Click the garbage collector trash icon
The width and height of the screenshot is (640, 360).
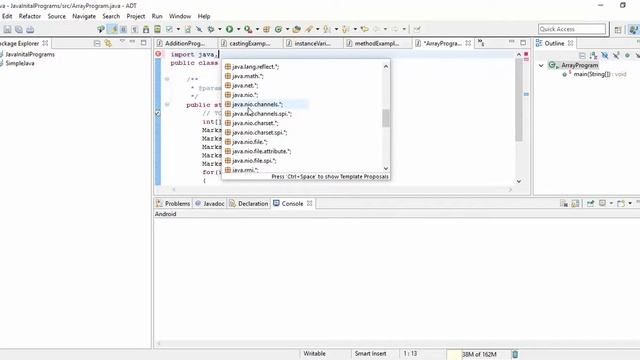[515, 354]
